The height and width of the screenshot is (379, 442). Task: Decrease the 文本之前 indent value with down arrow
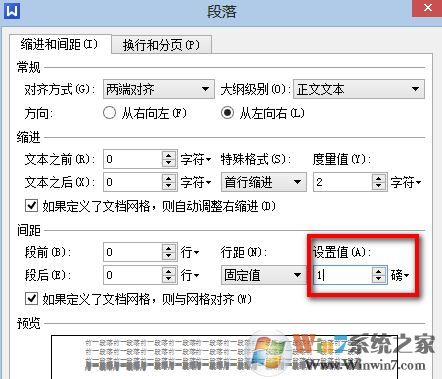pyautogui.click(x=169, y=163)
